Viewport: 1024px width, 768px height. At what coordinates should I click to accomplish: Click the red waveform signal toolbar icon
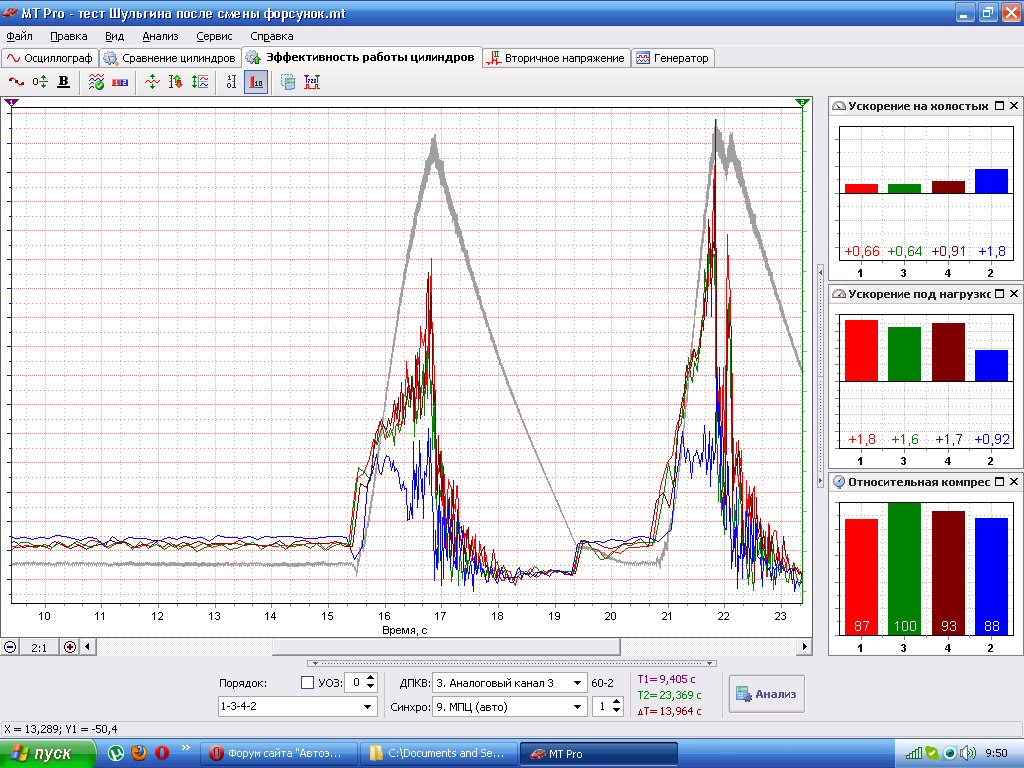click(16, 82)
